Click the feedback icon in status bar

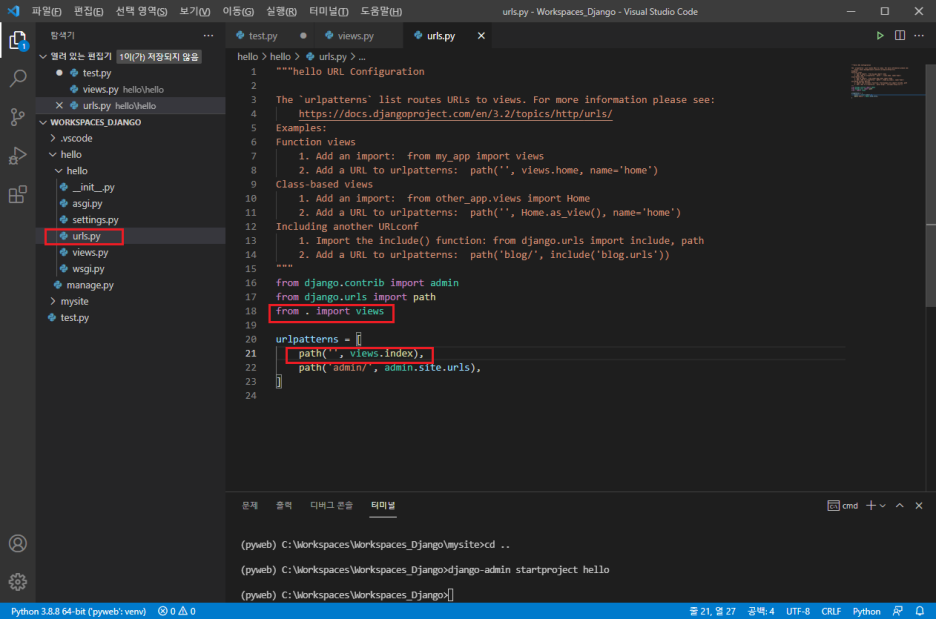pos(898,611)
